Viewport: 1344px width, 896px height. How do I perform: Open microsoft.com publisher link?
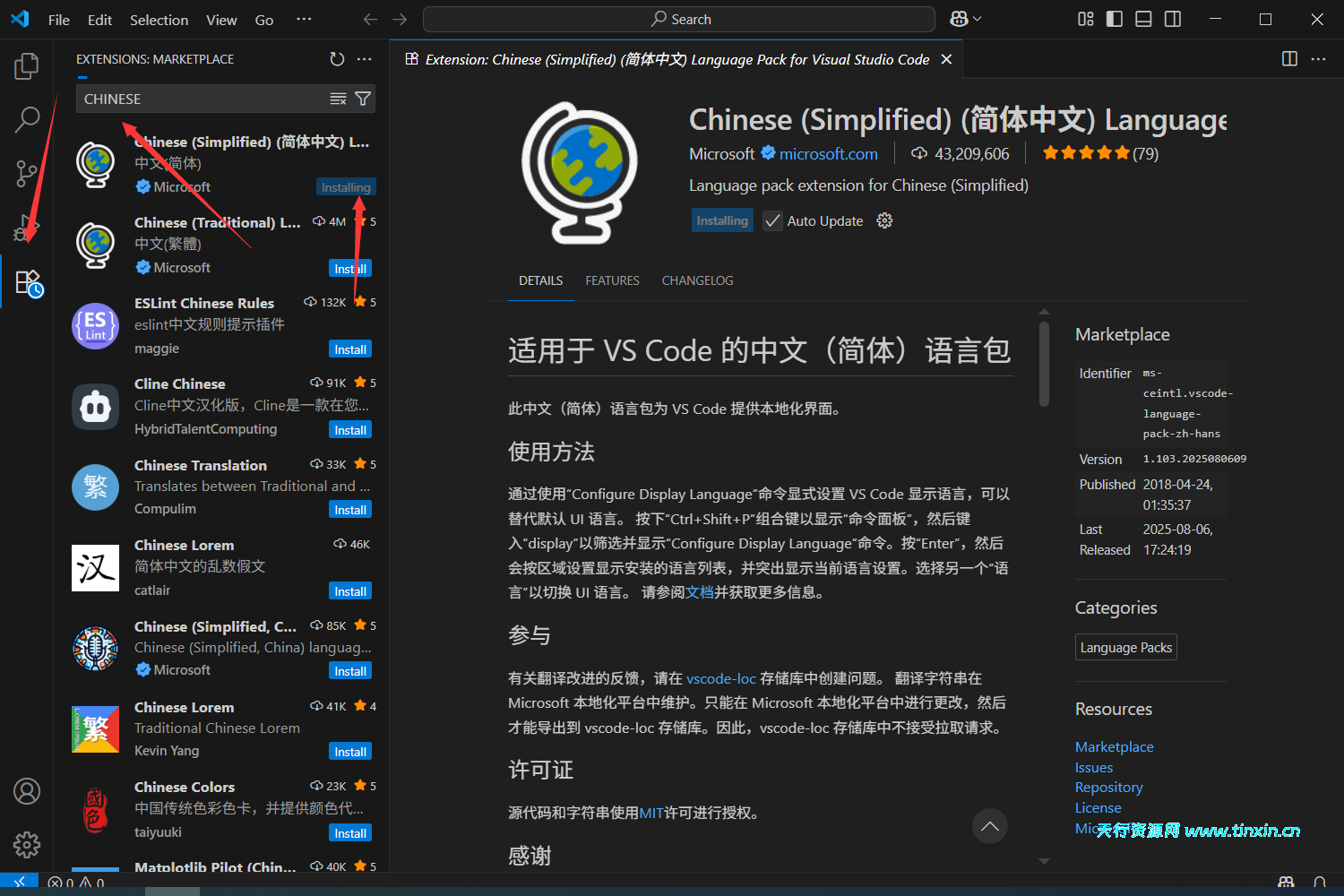[829, 154]
